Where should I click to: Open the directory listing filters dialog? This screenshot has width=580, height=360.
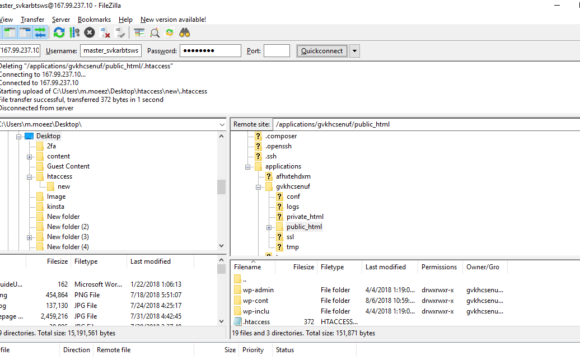(139, 33)
